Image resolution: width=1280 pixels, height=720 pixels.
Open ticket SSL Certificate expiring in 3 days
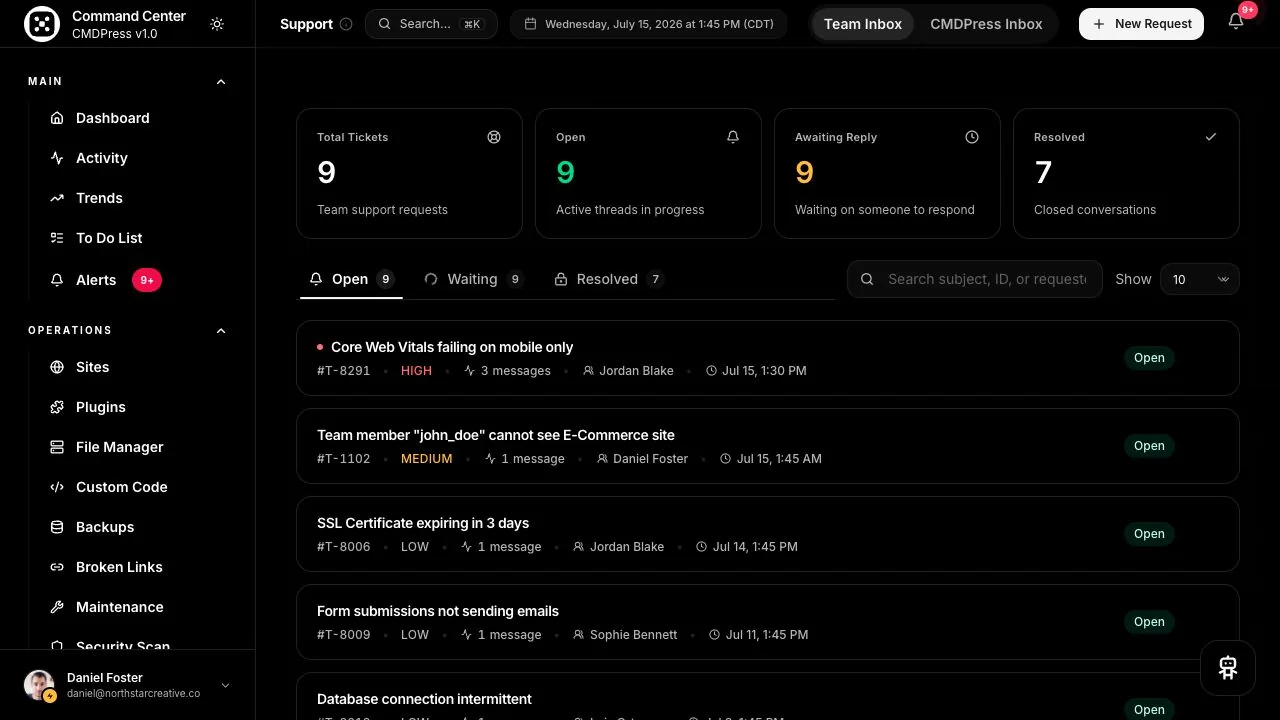pos(423,523)
